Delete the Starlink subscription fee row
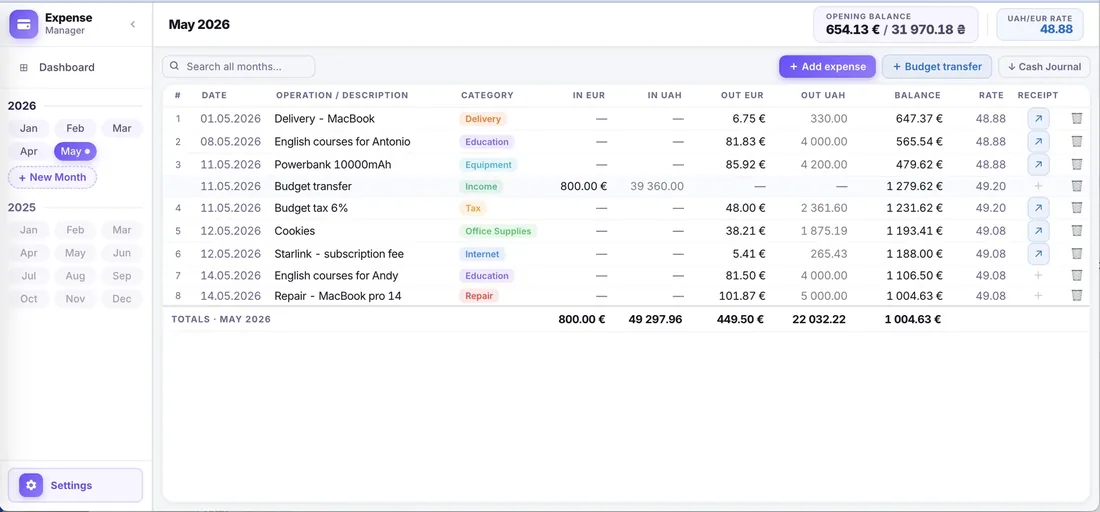Viewport: 1100px width, 512px height. pos(1077,254)
